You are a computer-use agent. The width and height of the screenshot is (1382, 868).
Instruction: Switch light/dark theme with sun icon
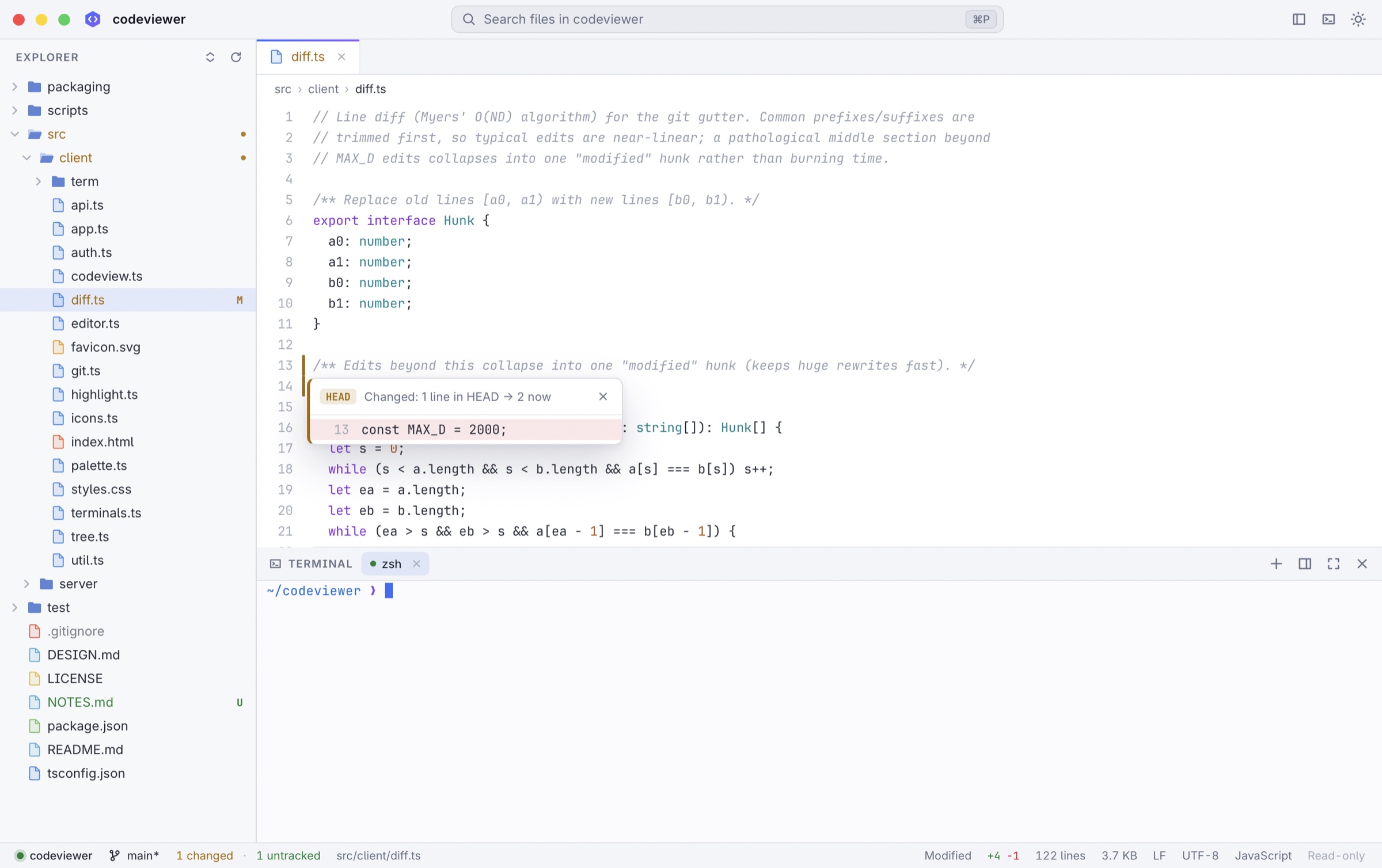coord(1358,20)
